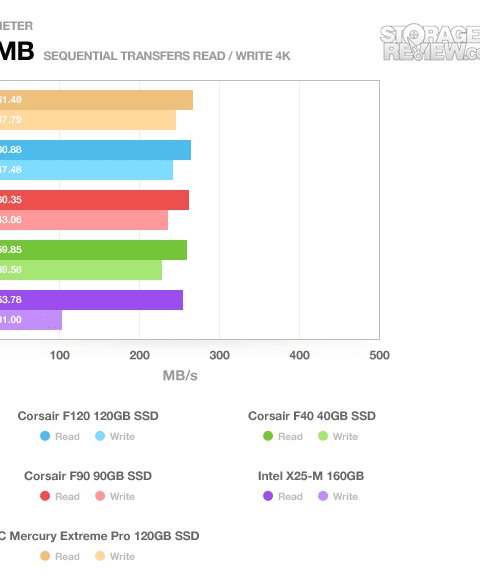Screen dimensions: 480x580
Task: Click the green read bar labeled 9.85
Action: [x=93, y=250]
